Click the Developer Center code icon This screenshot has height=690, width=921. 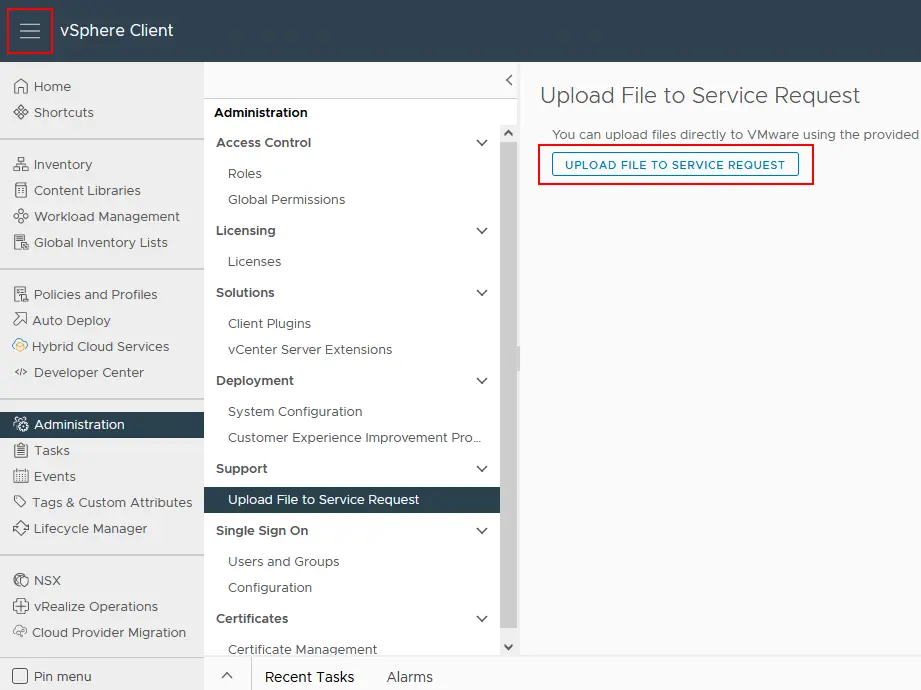click(x=21, y=372)
